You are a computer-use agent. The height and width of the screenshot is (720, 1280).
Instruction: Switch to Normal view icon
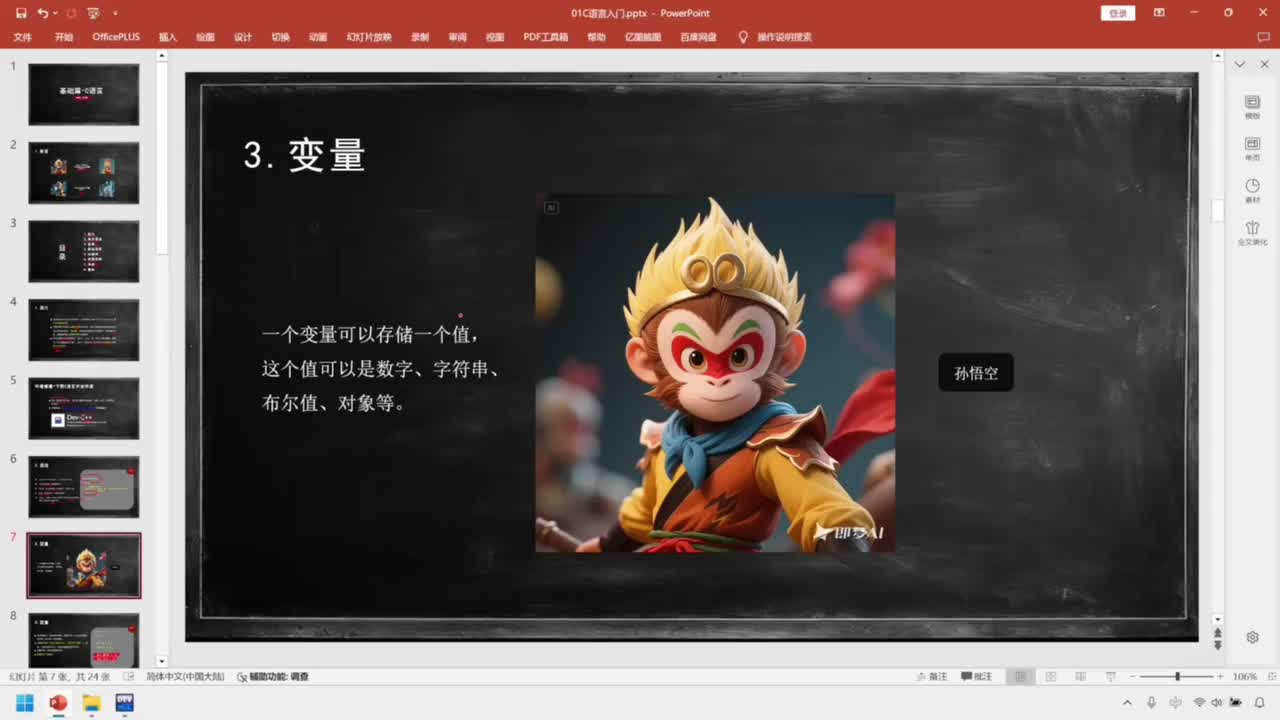(1020, 677)
